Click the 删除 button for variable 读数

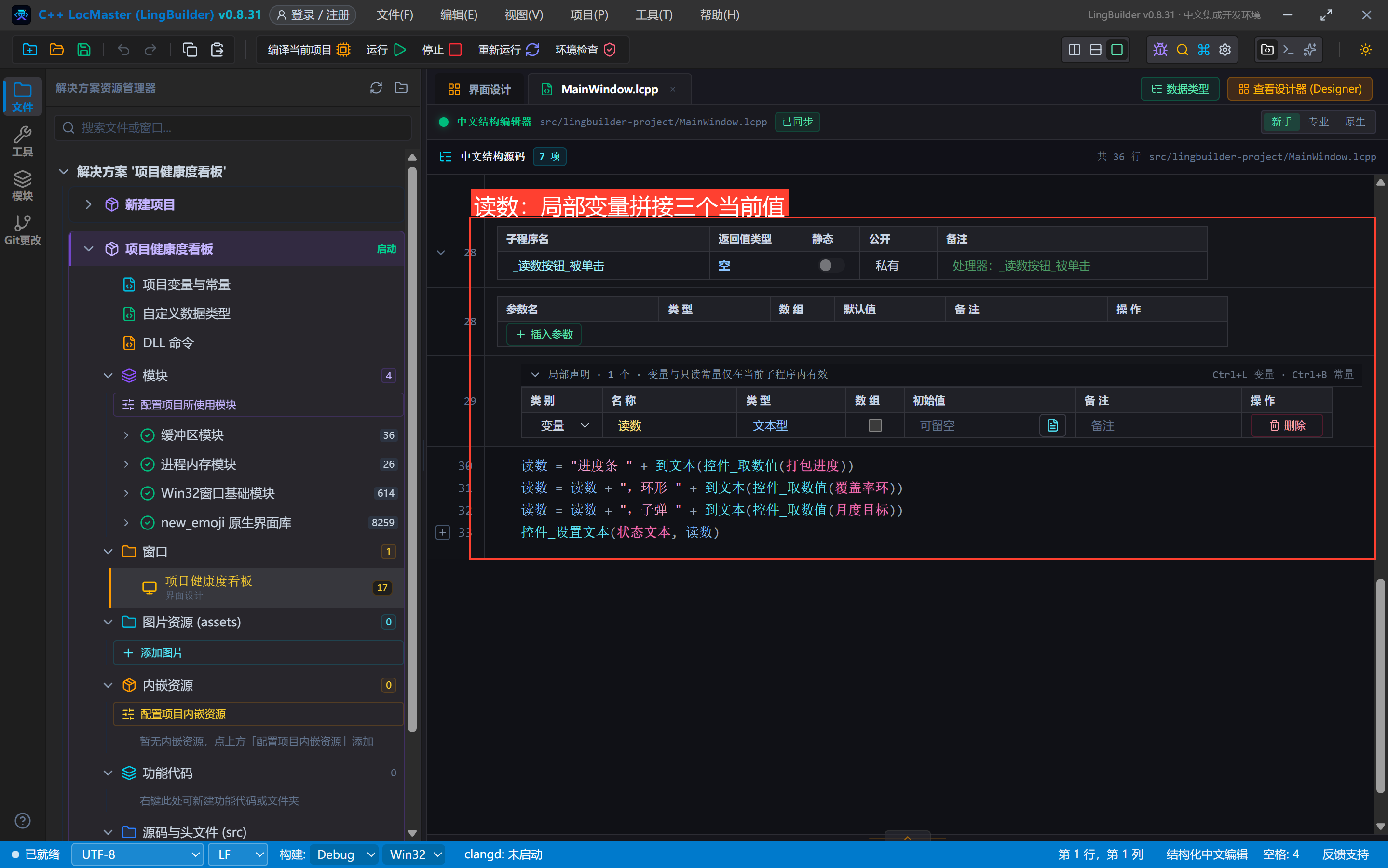click(x=1287, y=425)
